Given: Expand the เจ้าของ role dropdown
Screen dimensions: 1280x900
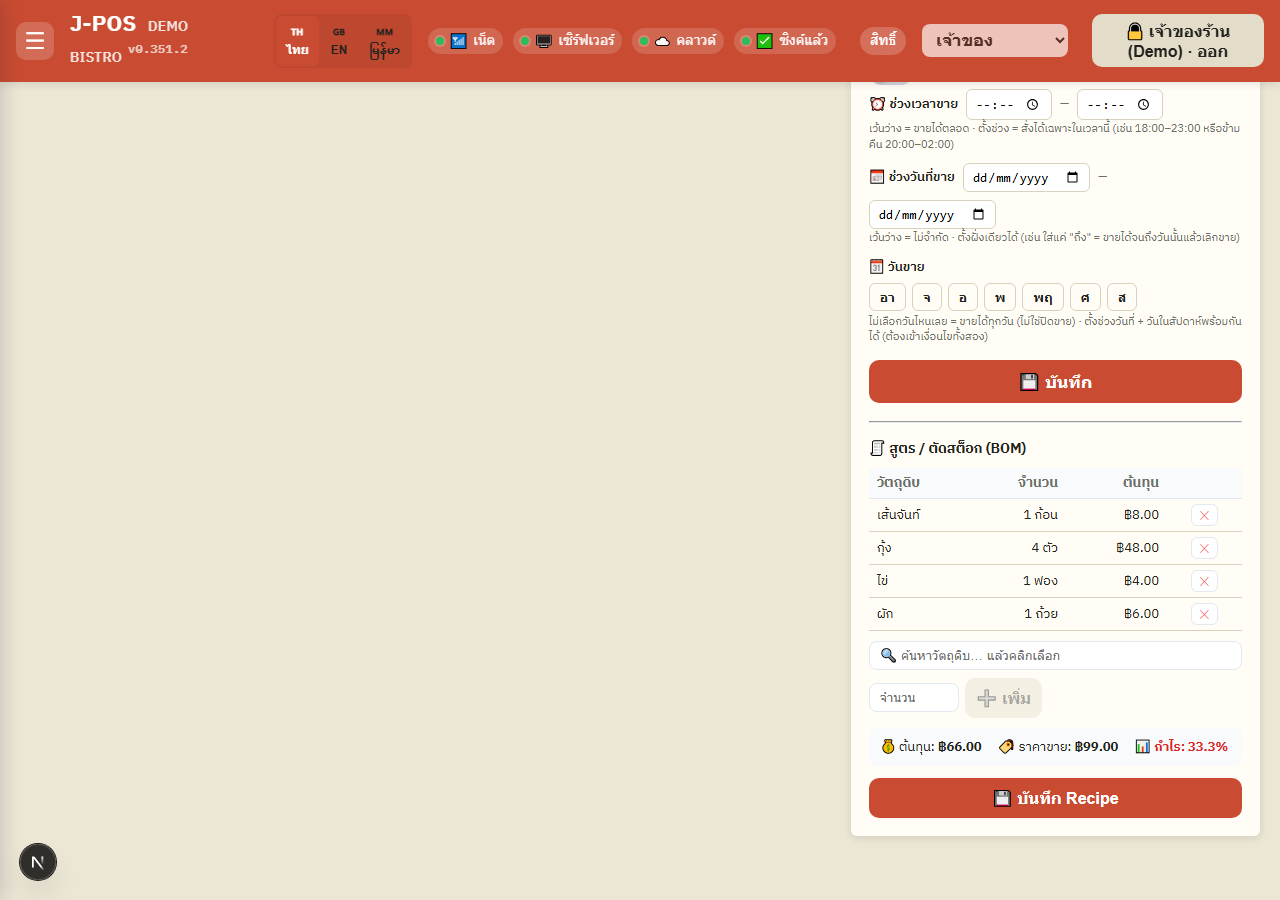Looking at the screenshot, I should pos(995,41).
